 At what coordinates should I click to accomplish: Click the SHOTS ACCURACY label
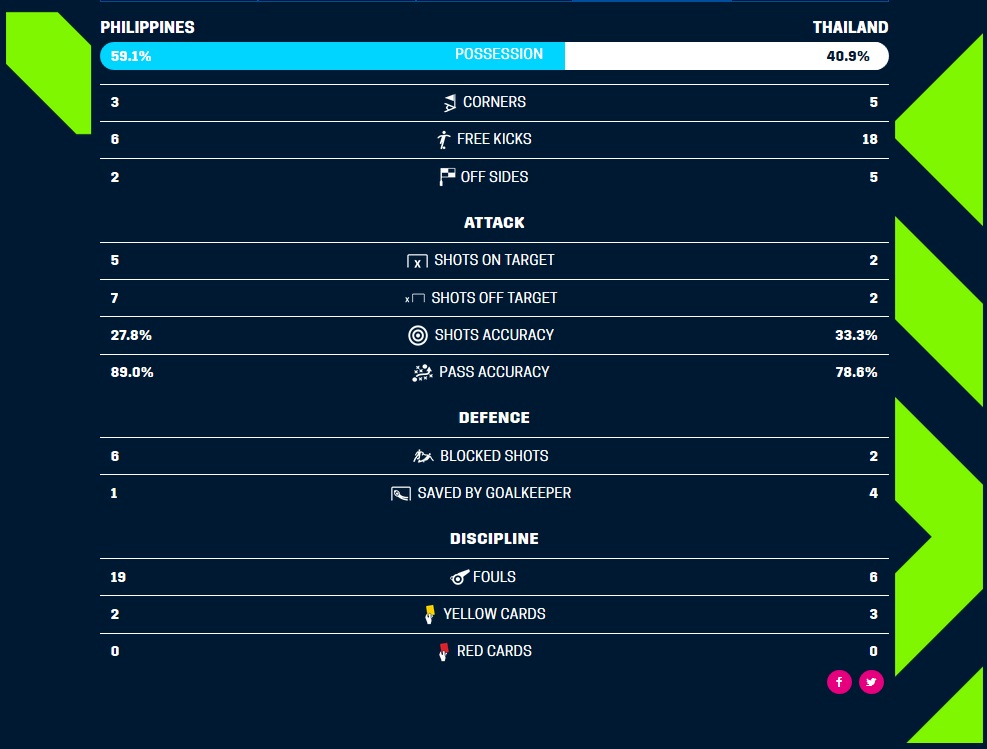tap(494, 335)
